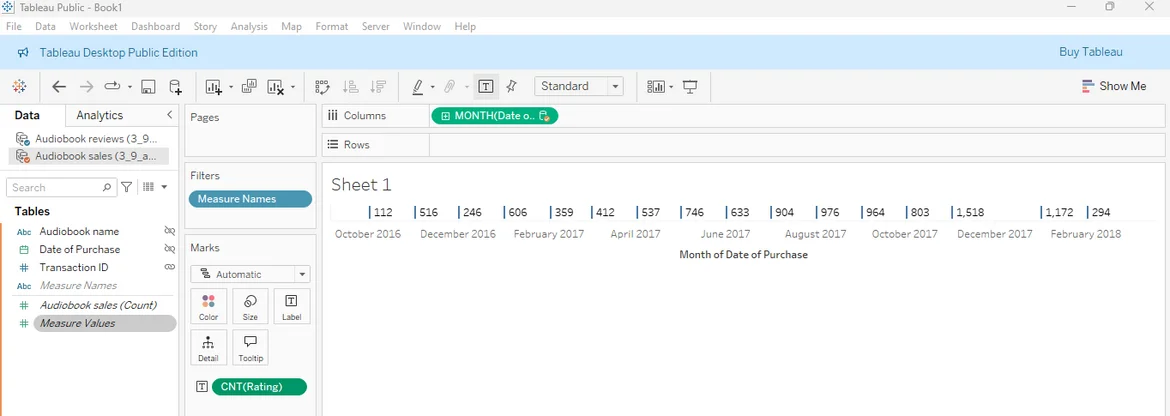Click the Buy Tableau link
The width and height of the screenshot is (1170, 416).
tap(1090, 52)
